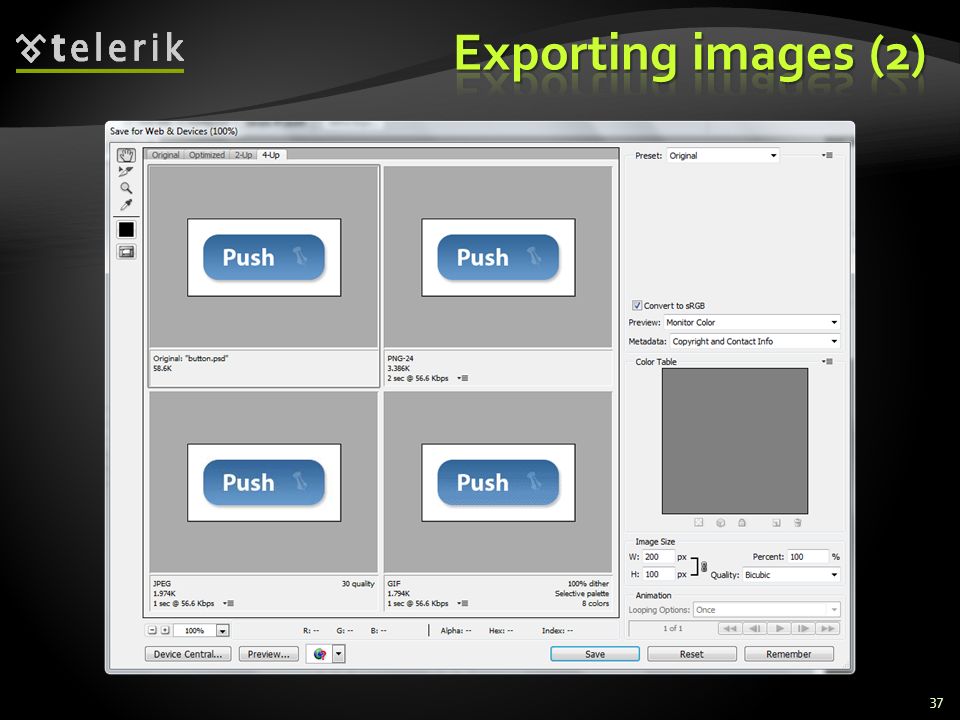Select the PNG-24 preview pane
Screen dimensions: 960x720
click(498, 276)
